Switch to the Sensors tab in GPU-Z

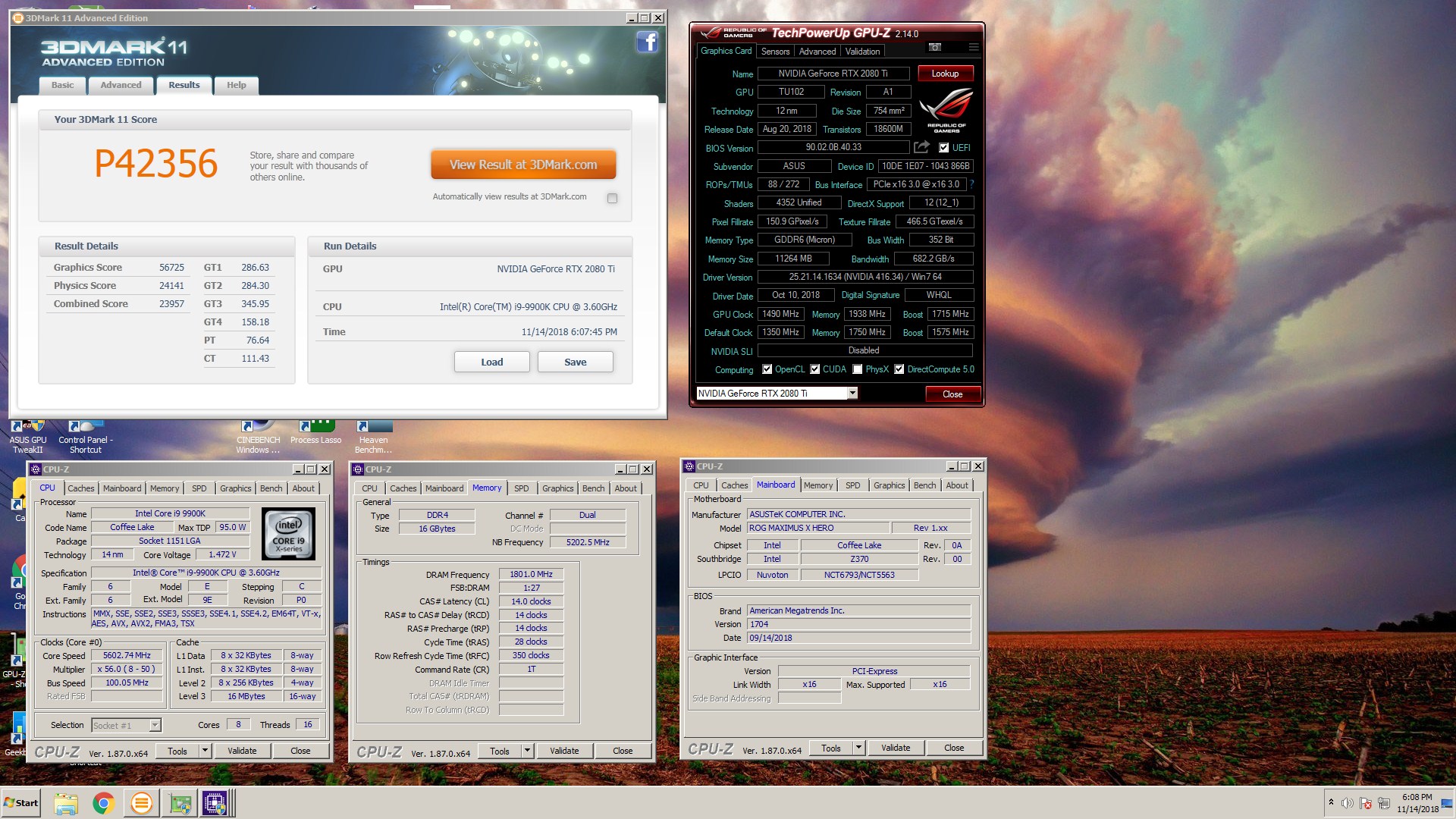(x=775, y=51)
